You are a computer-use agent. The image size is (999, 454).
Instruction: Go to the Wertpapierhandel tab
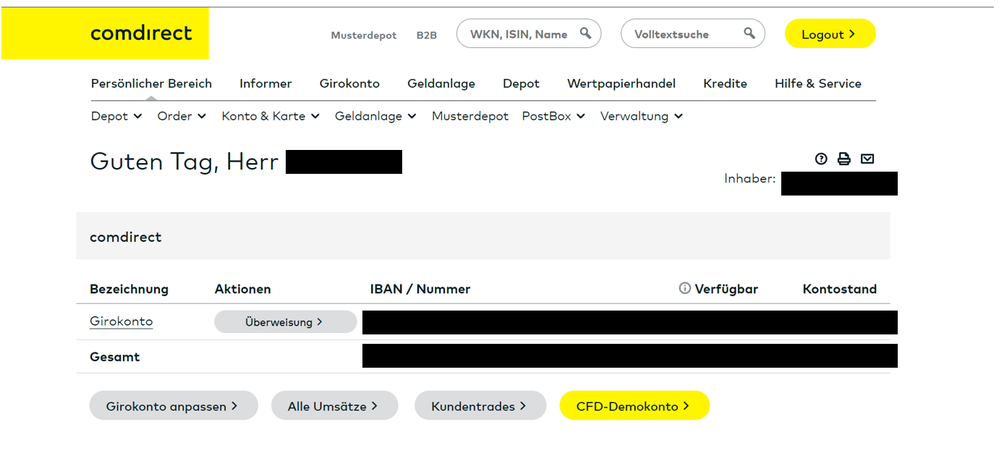[621, 83]
